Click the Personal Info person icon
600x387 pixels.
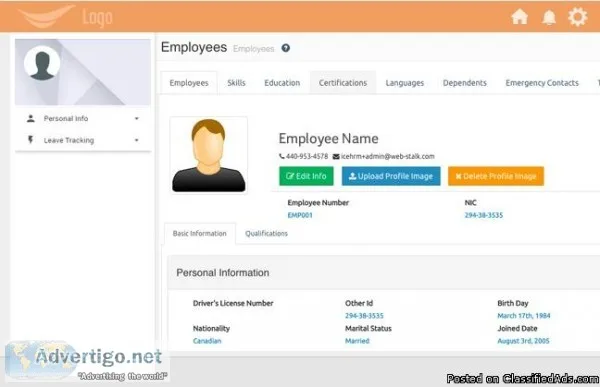point(31,118)
